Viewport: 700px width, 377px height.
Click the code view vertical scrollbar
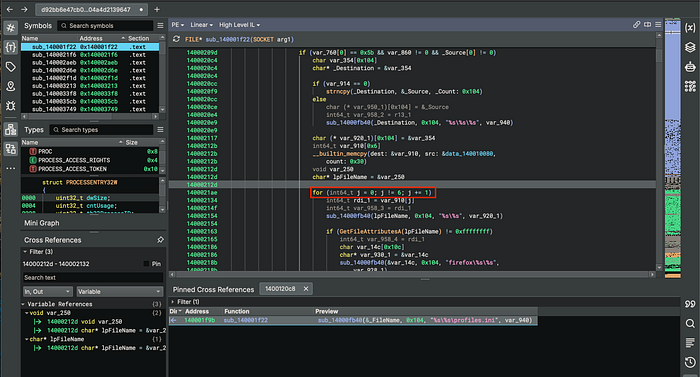[x=659, y=151]
